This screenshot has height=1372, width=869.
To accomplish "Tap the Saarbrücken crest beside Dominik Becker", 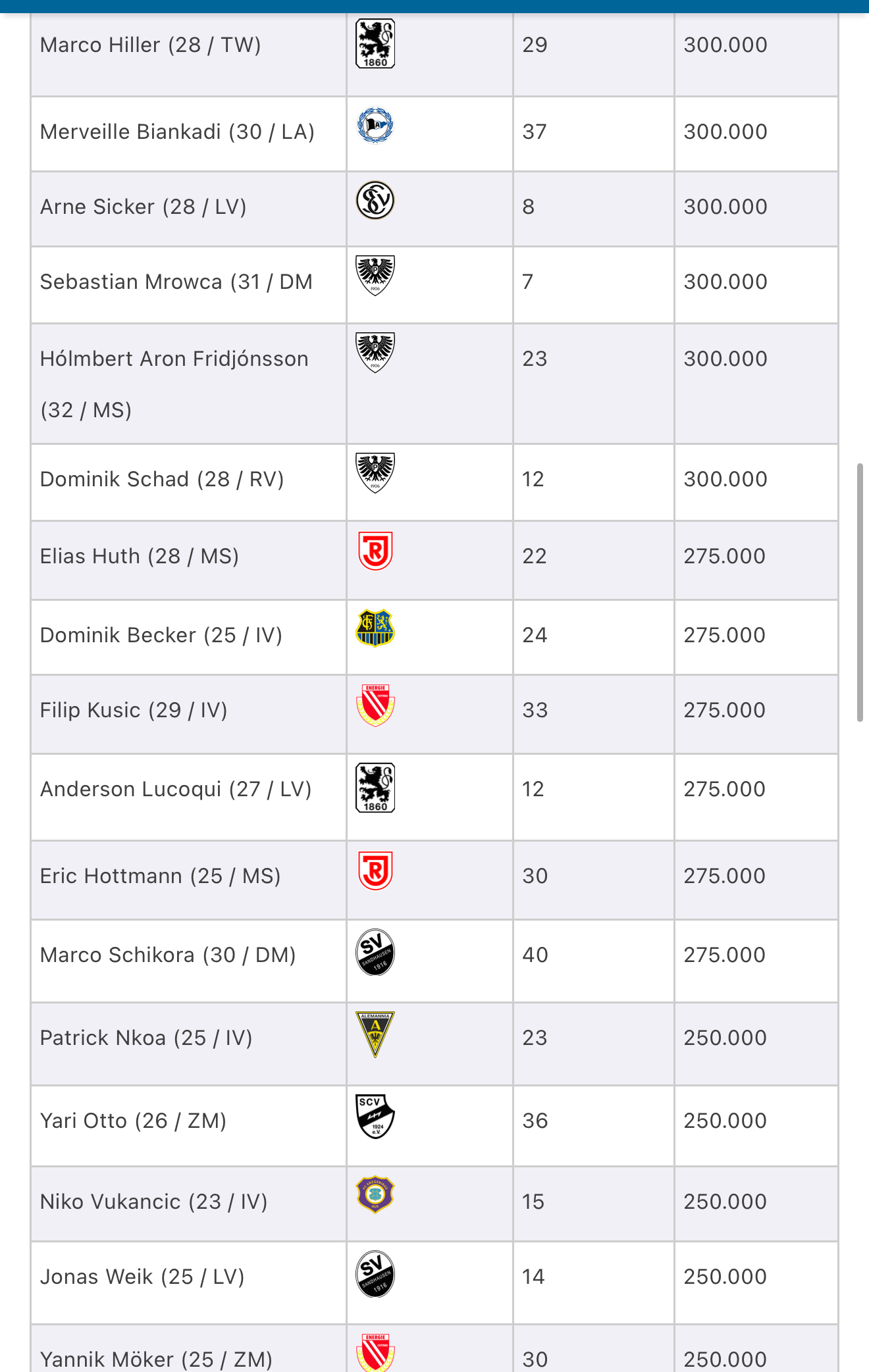I will tap(375, 628).
